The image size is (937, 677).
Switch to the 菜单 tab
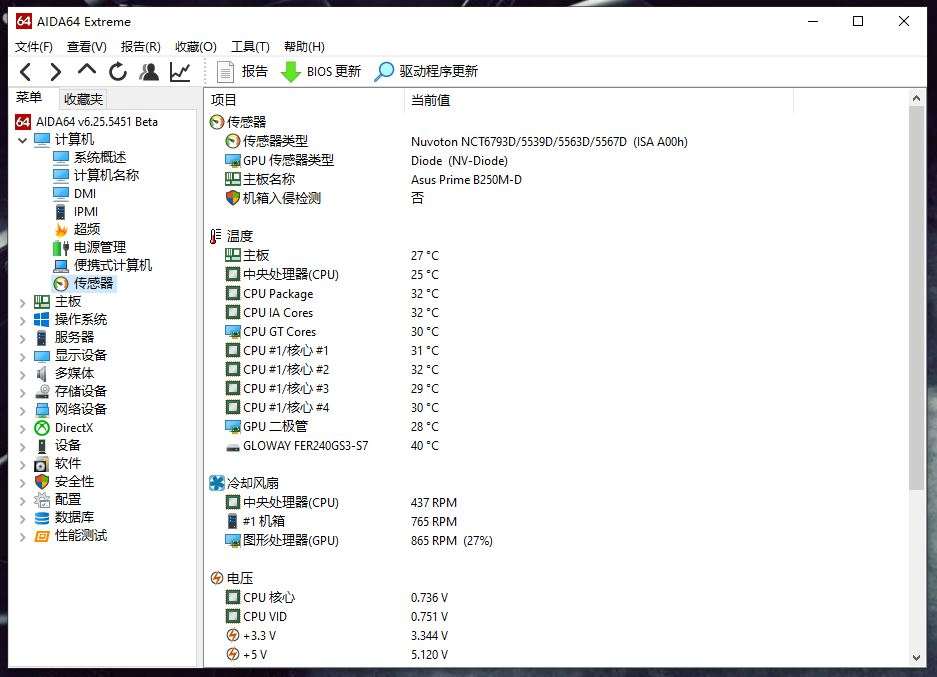click(x=29, y=97)
